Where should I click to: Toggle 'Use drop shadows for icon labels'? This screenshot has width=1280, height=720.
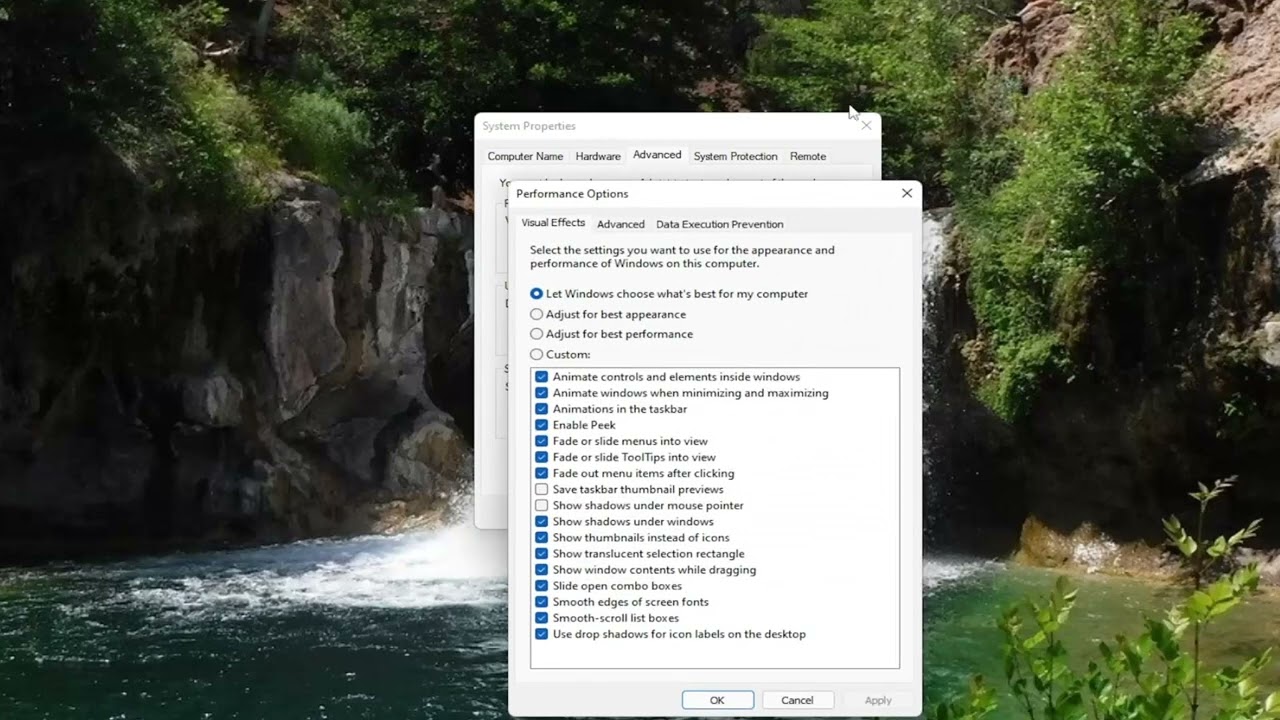[542, 634]
